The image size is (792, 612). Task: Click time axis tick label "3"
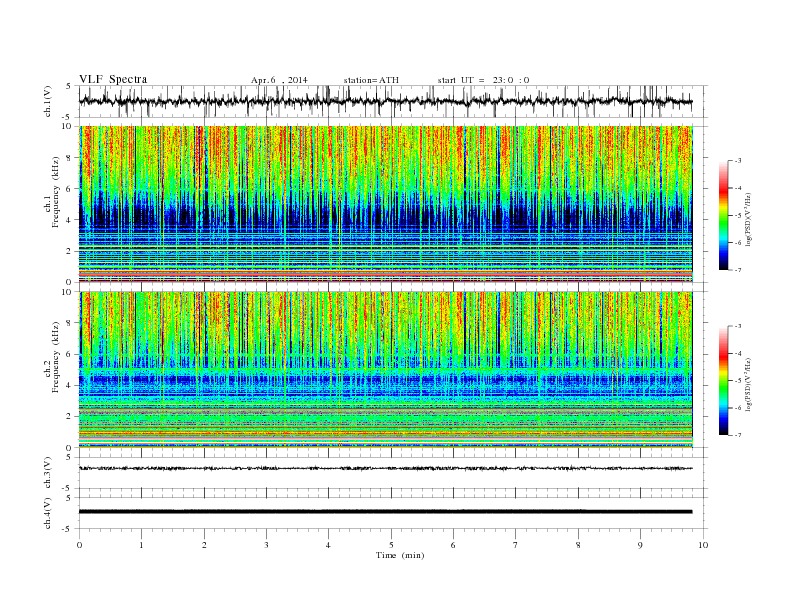tap(266, 545)
